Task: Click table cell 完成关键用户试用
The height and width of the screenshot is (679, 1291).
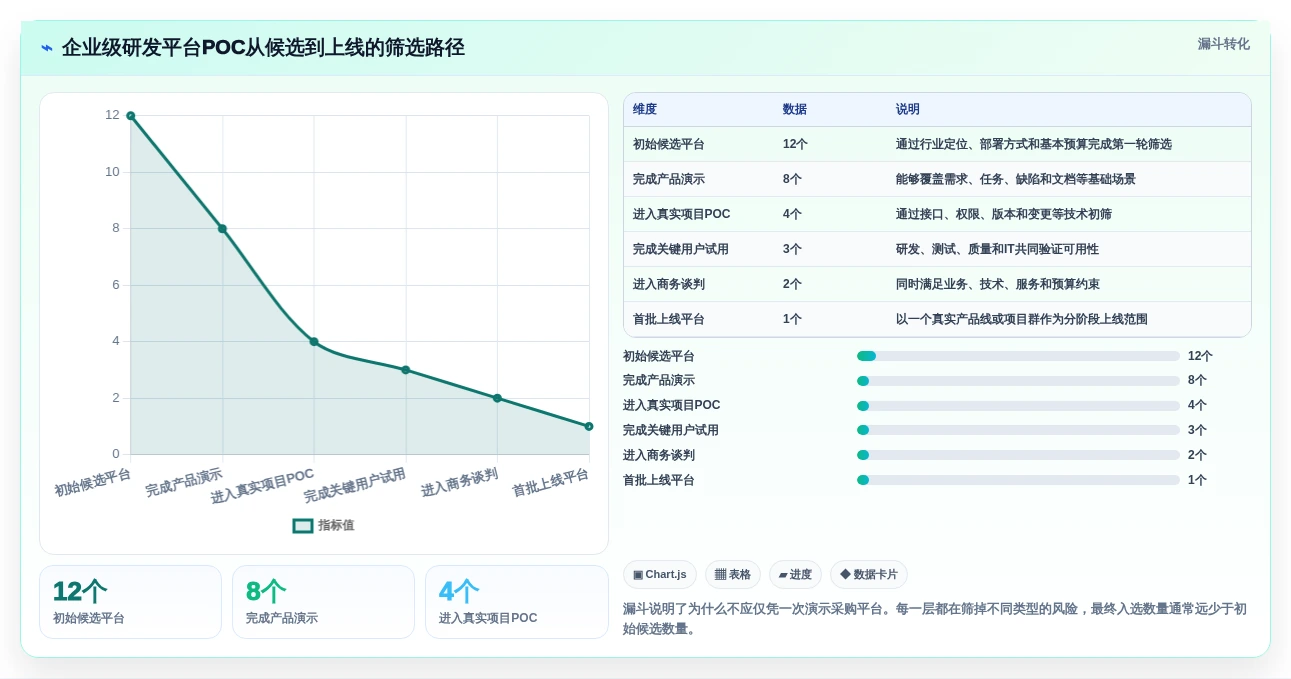Action: coord(681,249)
